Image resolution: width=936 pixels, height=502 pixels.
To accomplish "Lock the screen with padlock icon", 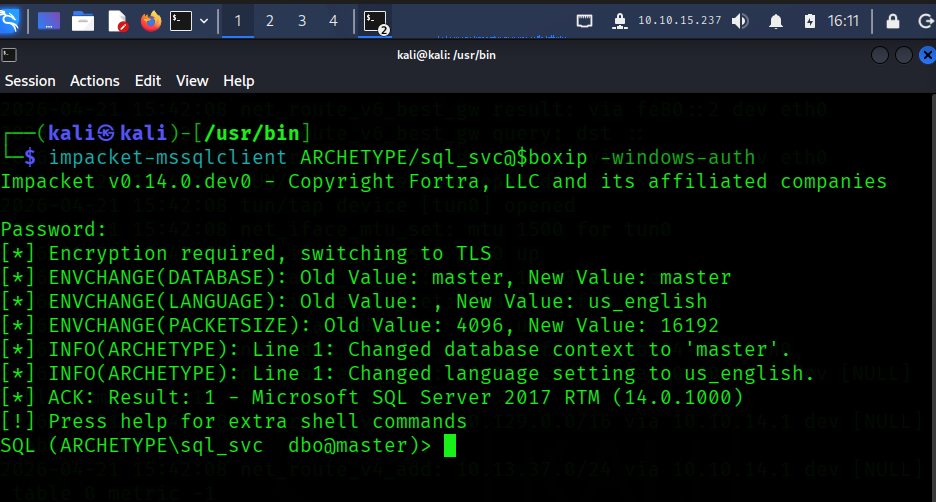I will point(892,21).
